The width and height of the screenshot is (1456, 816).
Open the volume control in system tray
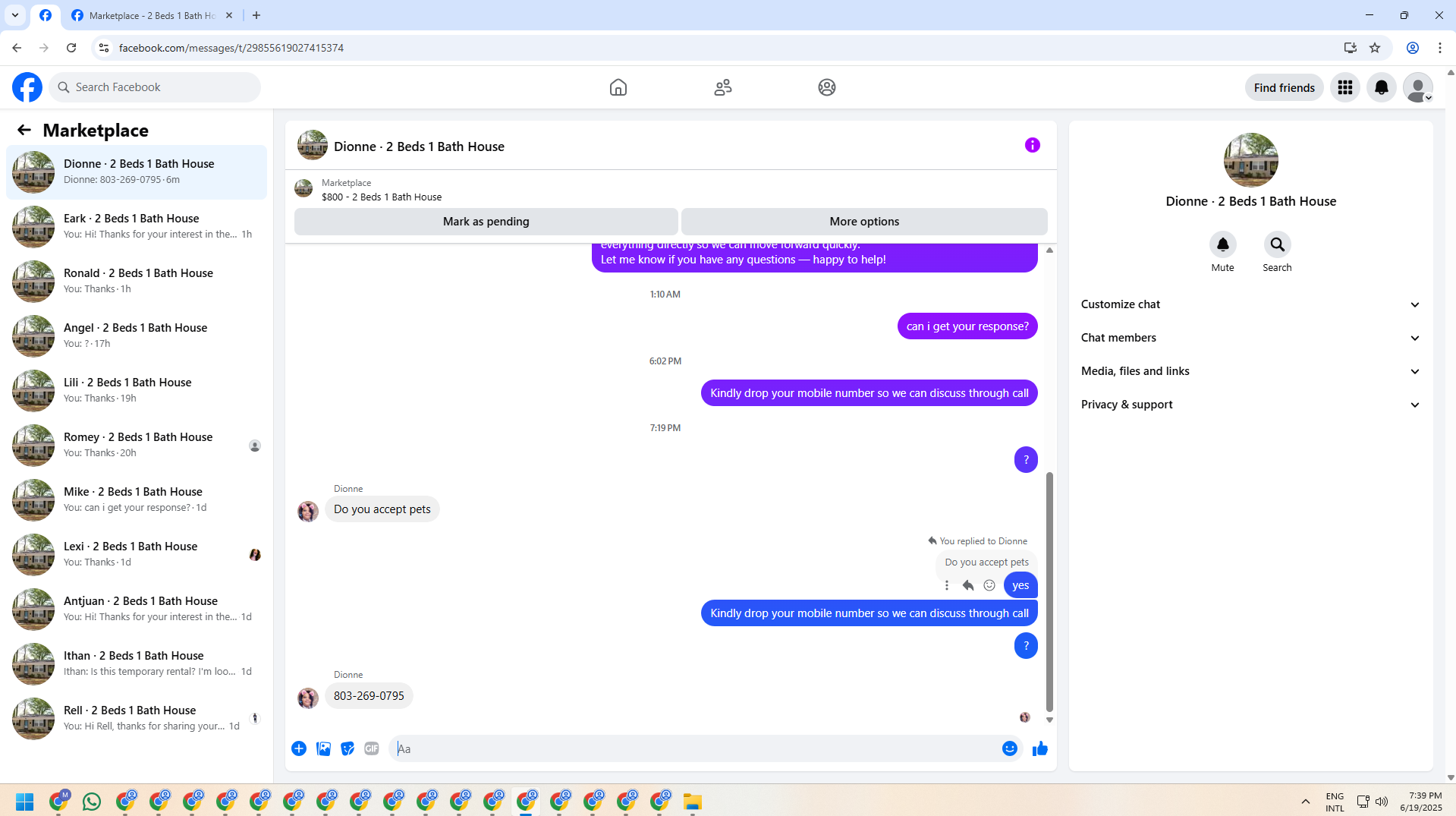coord(1382,802)
